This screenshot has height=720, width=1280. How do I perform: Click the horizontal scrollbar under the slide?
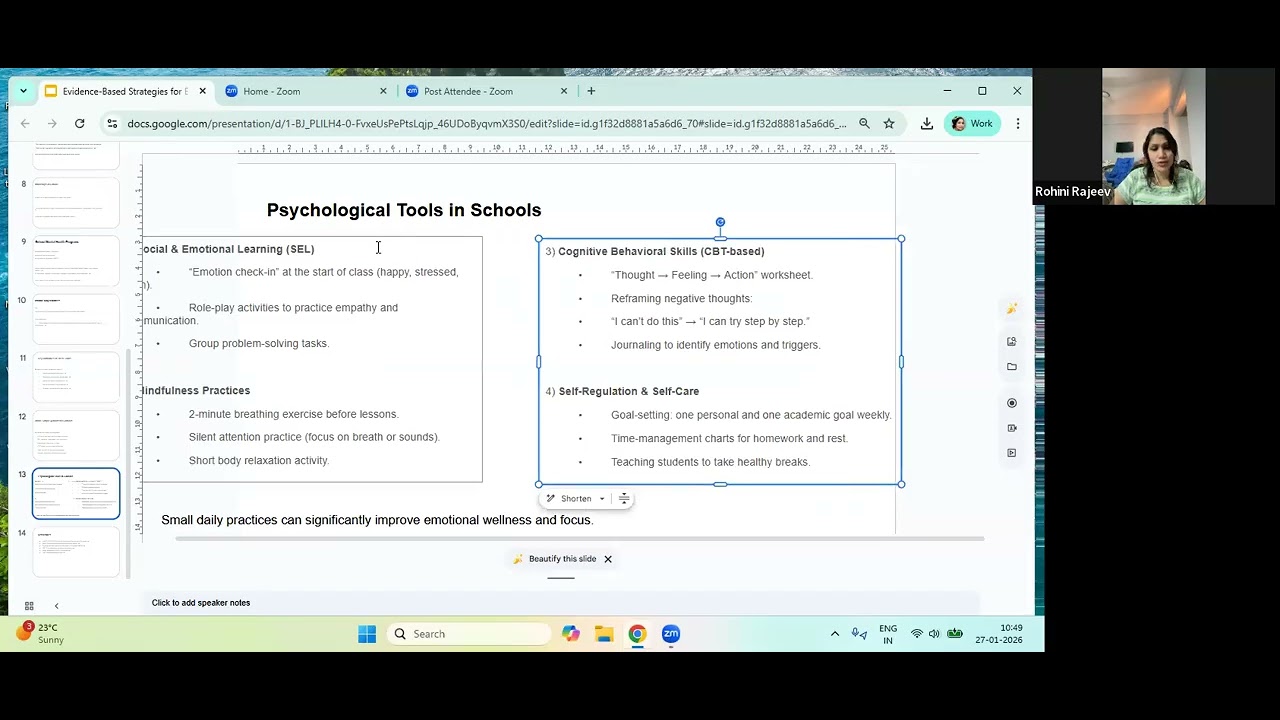point(580,539)
